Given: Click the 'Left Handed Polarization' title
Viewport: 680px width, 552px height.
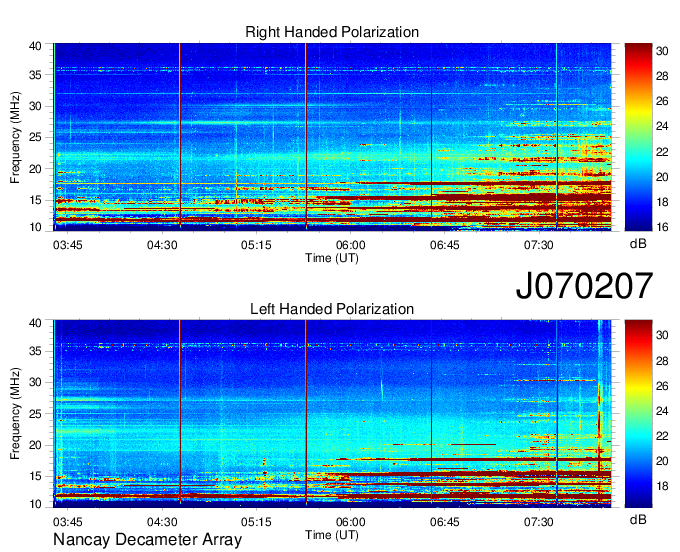Looking at the screenshot, I should 332,309.
